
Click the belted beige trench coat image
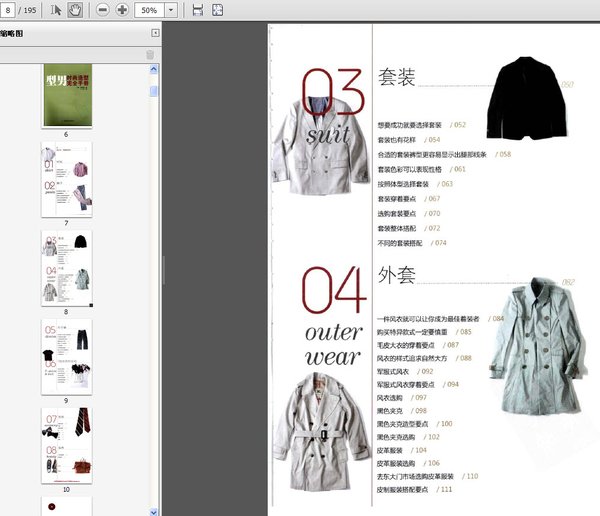click(x=321, y=432)
